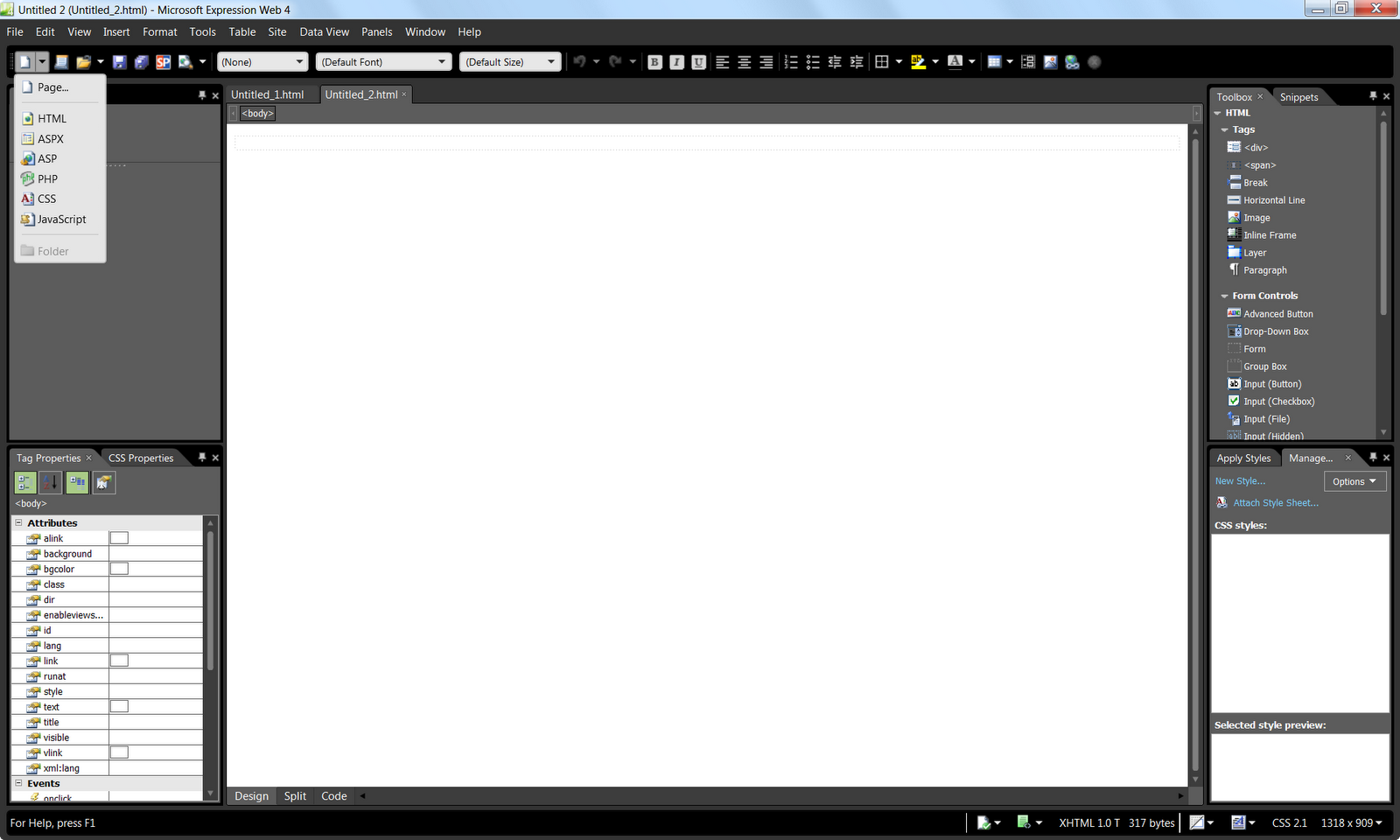This screenshot has width=1400, height=840.
Task: Switch to Code view at bottom of editor
Action: tap(333, 795)
